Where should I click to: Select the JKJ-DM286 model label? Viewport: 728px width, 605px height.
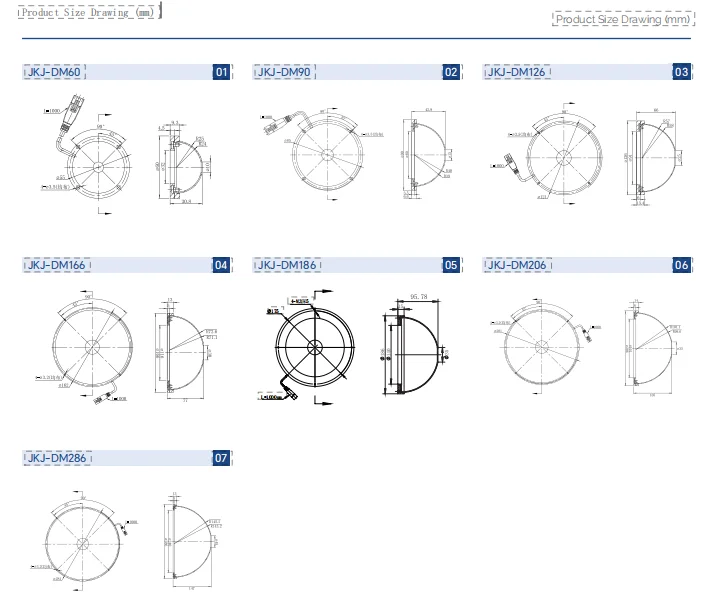[x=57, y=458]
